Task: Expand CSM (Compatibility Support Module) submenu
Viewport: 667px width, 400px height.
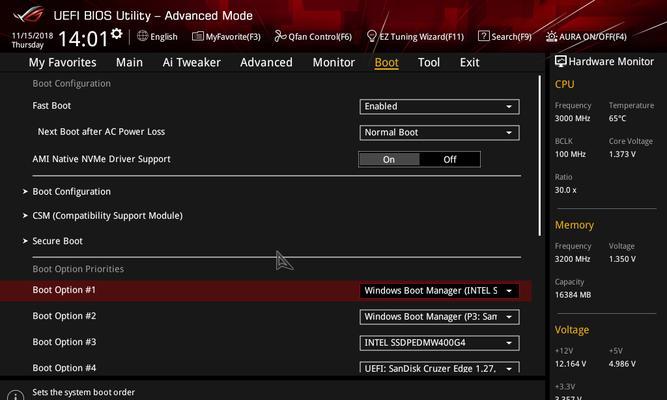Action: [x=107, y=216]
